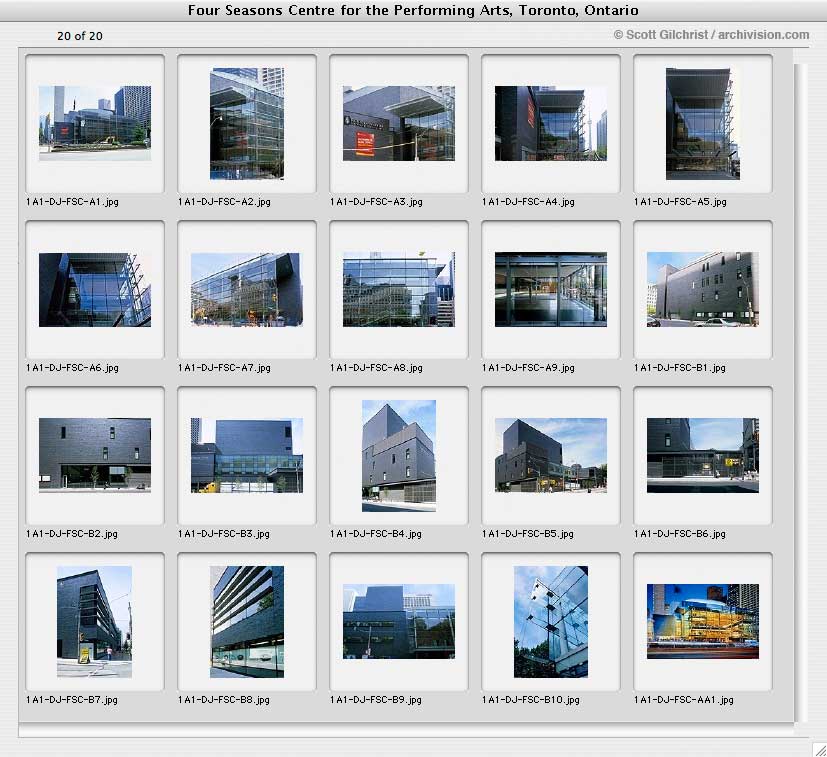This screenshot has height=757, width=827.
Task: Select the file name 1A1-DJ-FSC-B9.jpg
Action: [376, 700]
